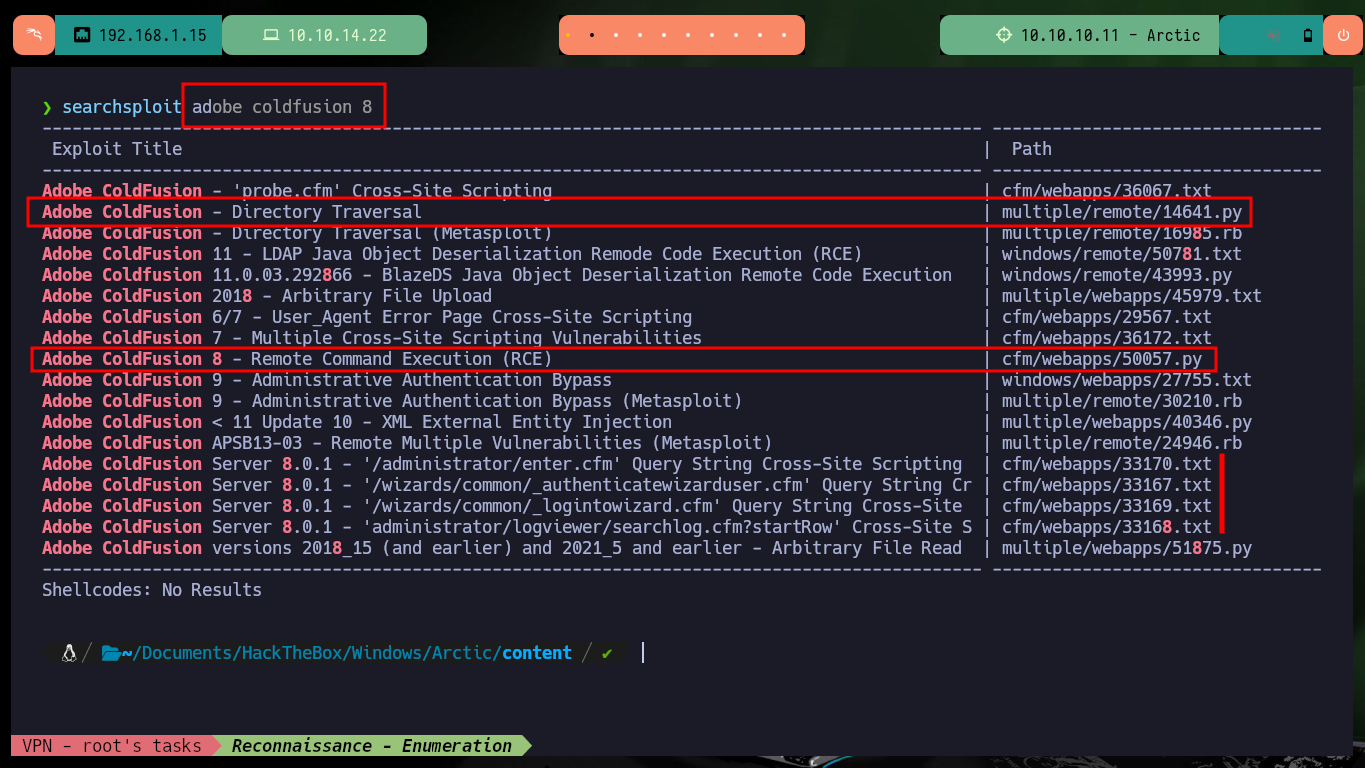The image size is (1365, 768).
Task: Click path windows/remote/50781.txt
Action: pyautogui.click(x=1122, y=254)
